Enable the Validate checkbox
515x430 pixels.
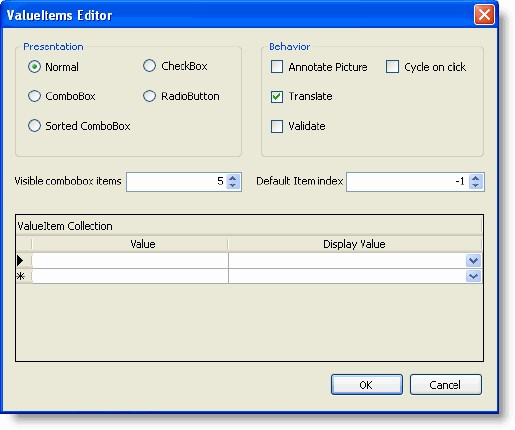(277, 126)
